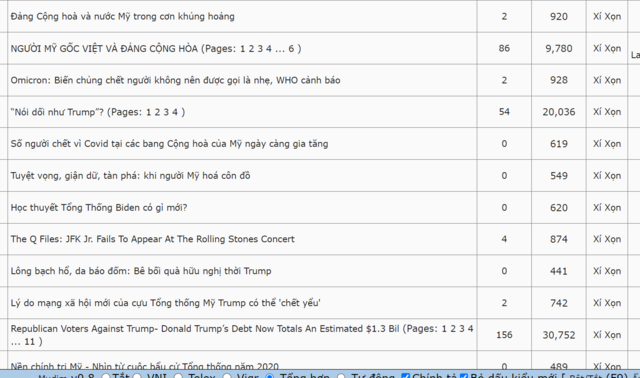This screenshot has width=640, height=378.
Task: Open the 'Nói dối như Trump' thread
Action: pyautogui.click(x=57, y=112)
